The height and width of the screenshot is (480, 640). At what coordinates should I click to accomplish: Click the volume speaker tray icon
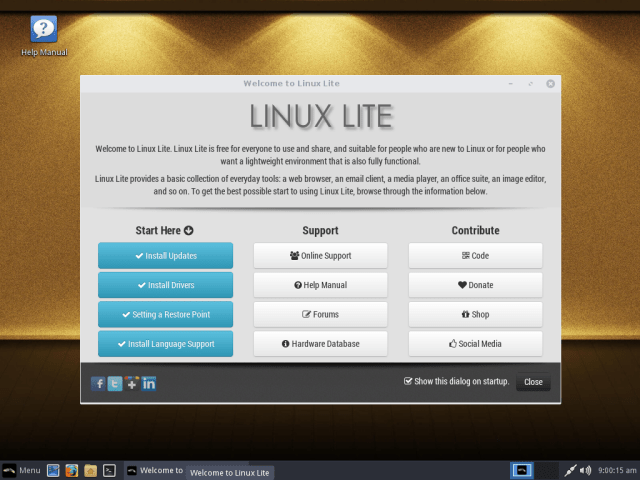click(x=586, y=470)
